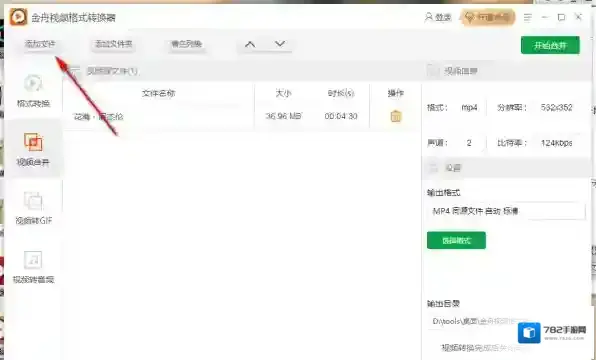Click the 输出格式 label
This screenshot has height=360, width=596.
tap(444, 193)
